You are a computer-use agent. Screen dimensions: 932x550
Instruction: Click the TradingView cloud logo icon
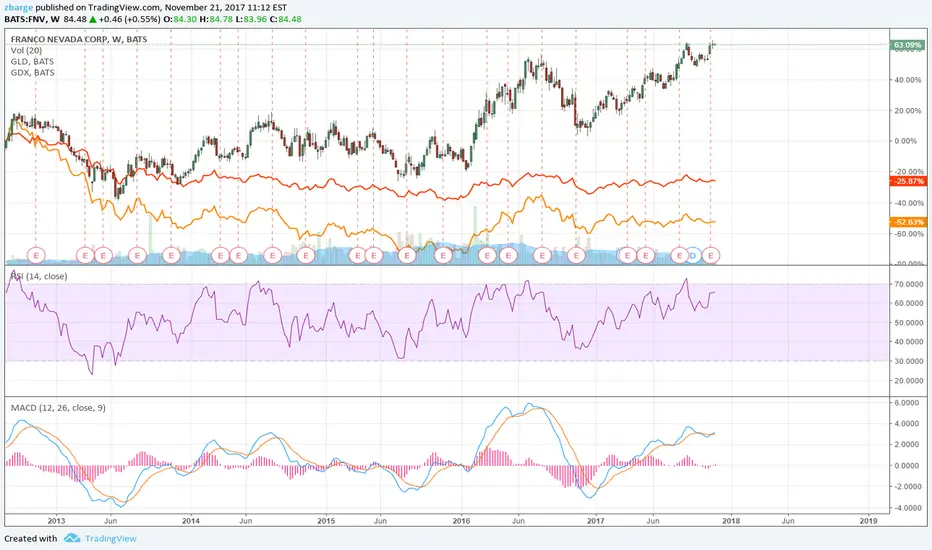coord(72,538)
